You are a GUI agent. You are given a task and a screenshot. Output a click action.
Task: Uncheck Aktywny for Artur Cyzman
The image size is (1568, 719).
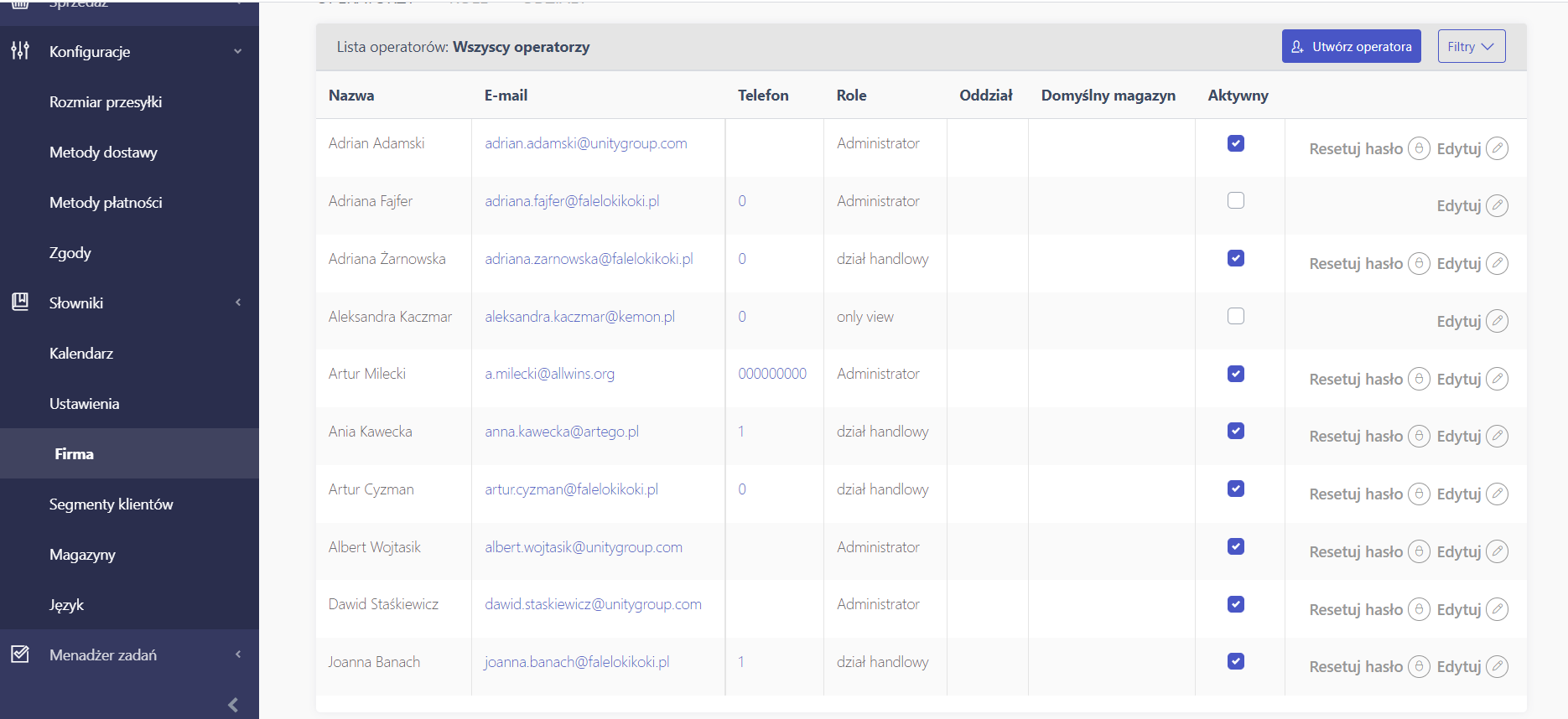click(x=1236, y=489)
